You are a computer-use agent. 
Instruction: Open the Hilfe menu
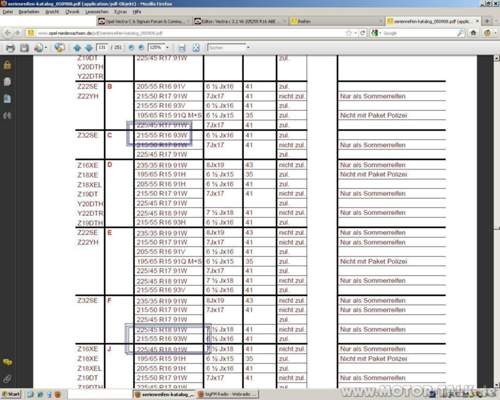(137, 12)
